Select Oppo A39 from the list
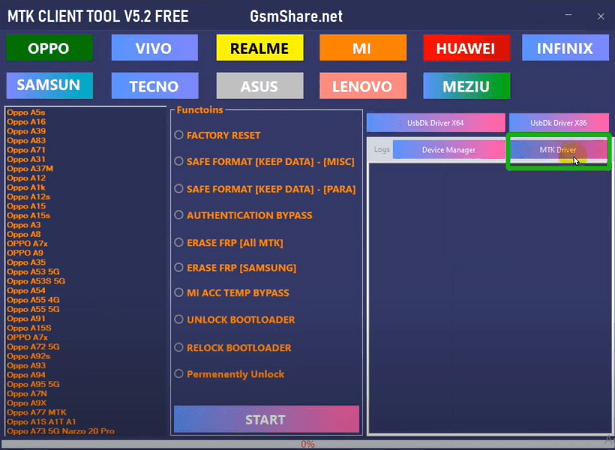 click(x=26, y=131)
